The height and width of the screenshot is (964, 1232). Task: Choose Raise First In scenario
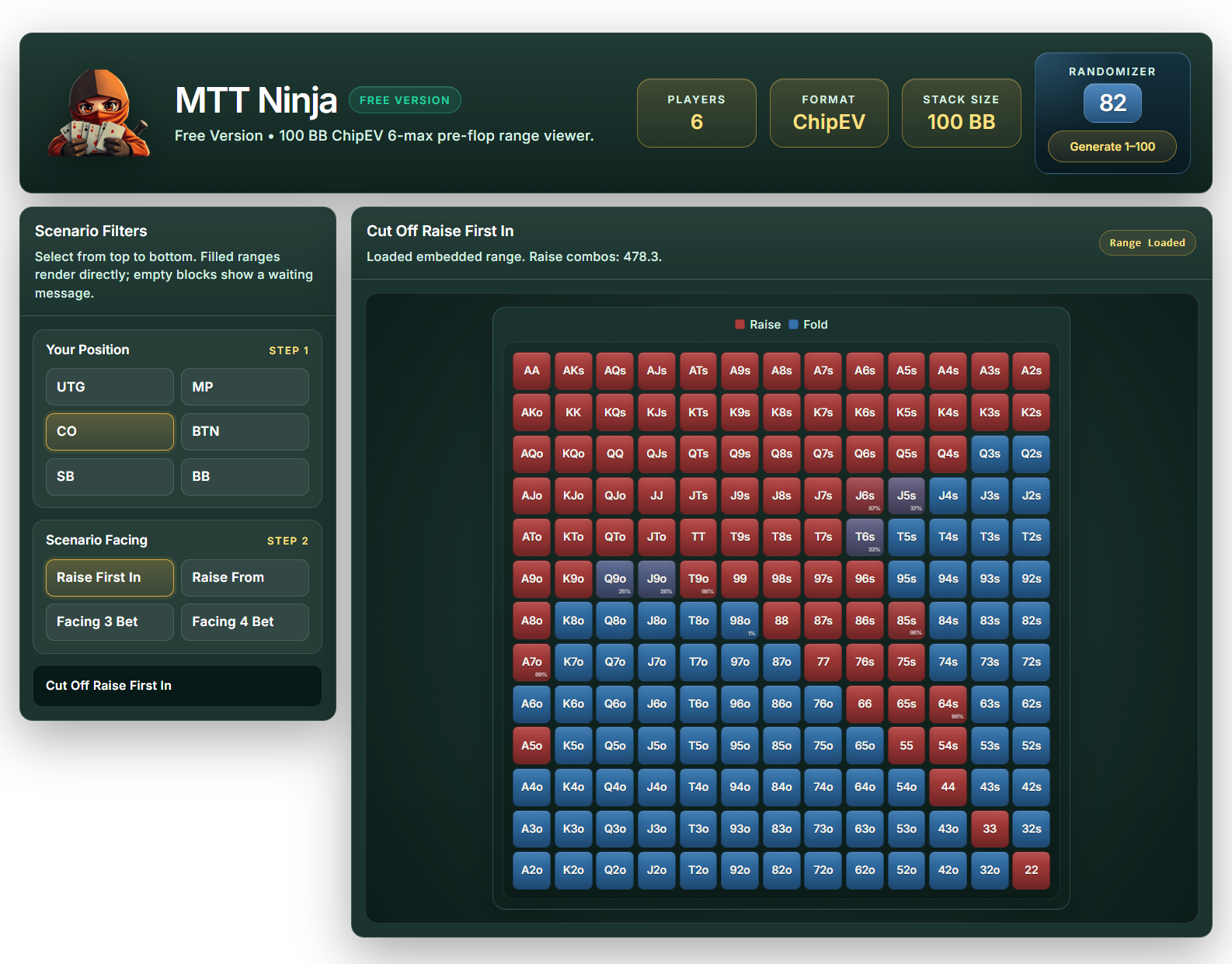[110, 577]
